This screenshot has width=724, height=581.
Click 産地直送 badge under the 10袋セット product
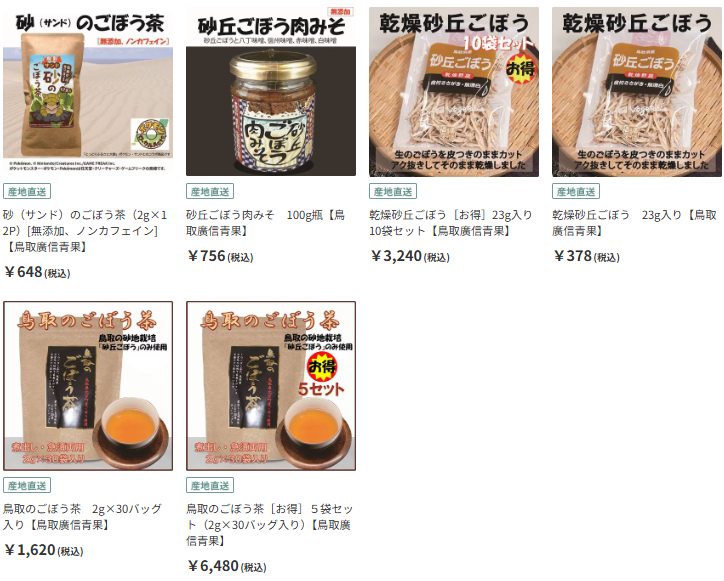[x=393, y=191]
